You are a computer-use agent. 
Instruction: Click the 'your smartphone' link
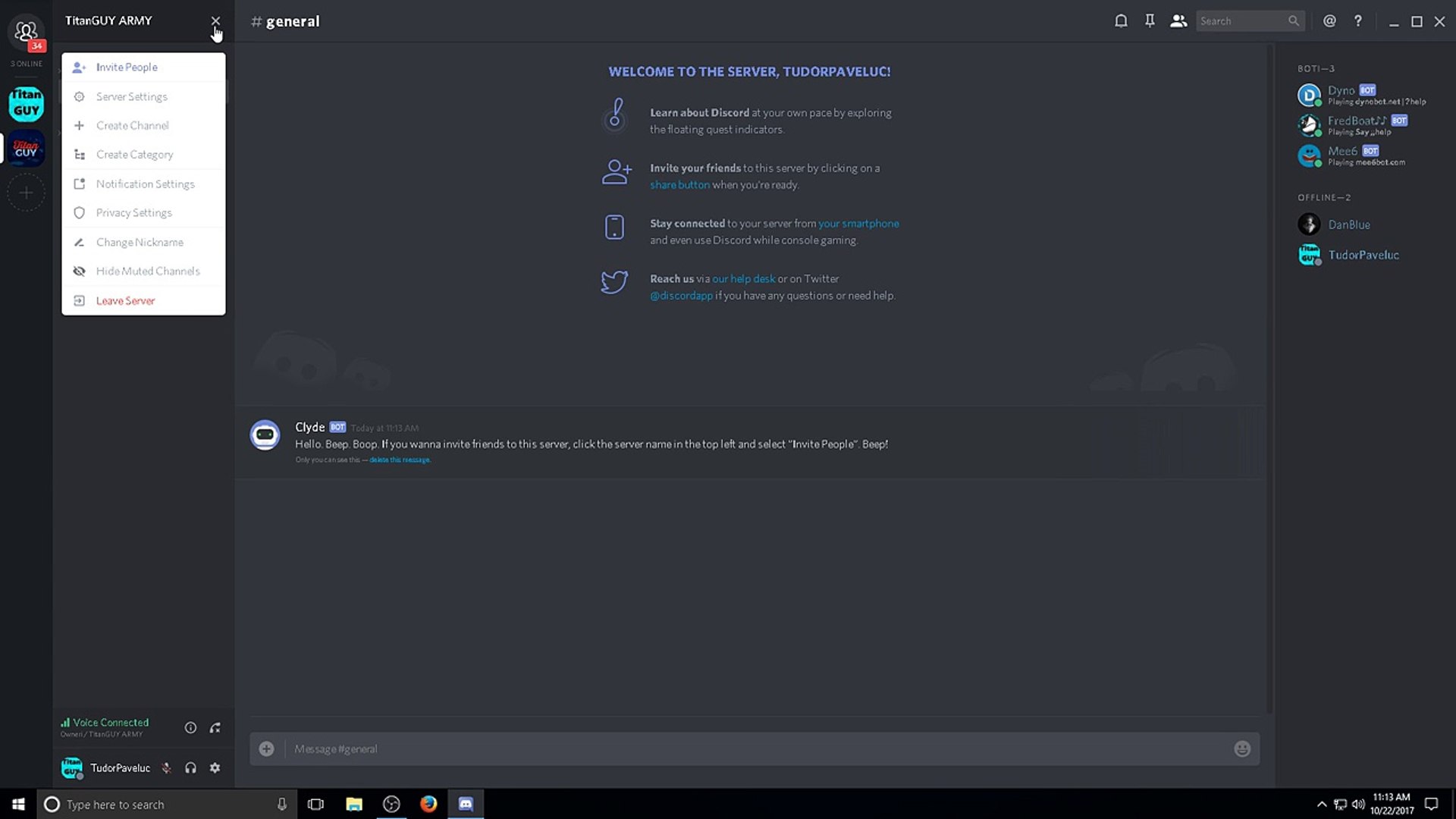[x=858, y=223]
